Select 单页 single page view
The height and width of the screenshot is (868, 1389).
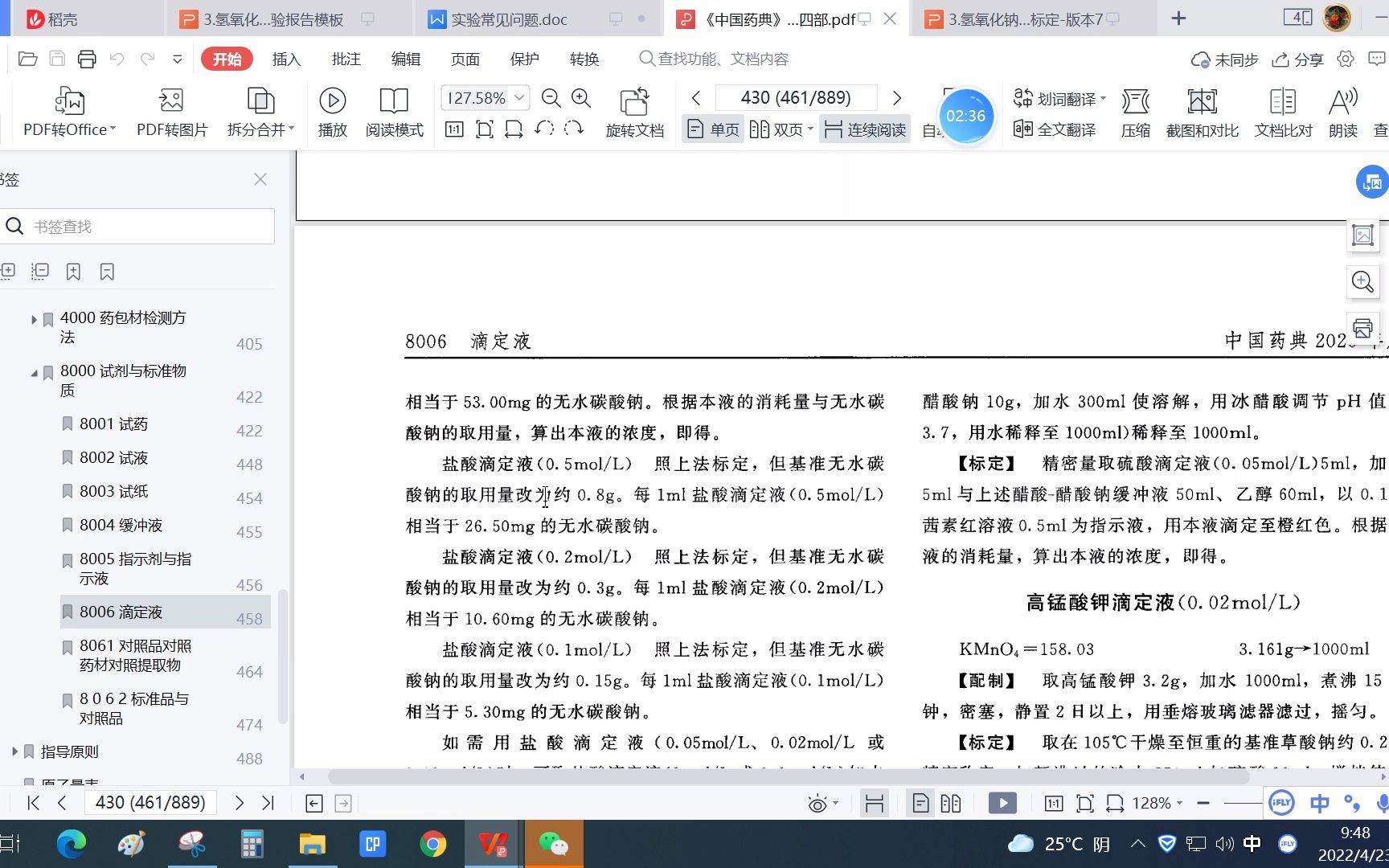click(714, 129)
